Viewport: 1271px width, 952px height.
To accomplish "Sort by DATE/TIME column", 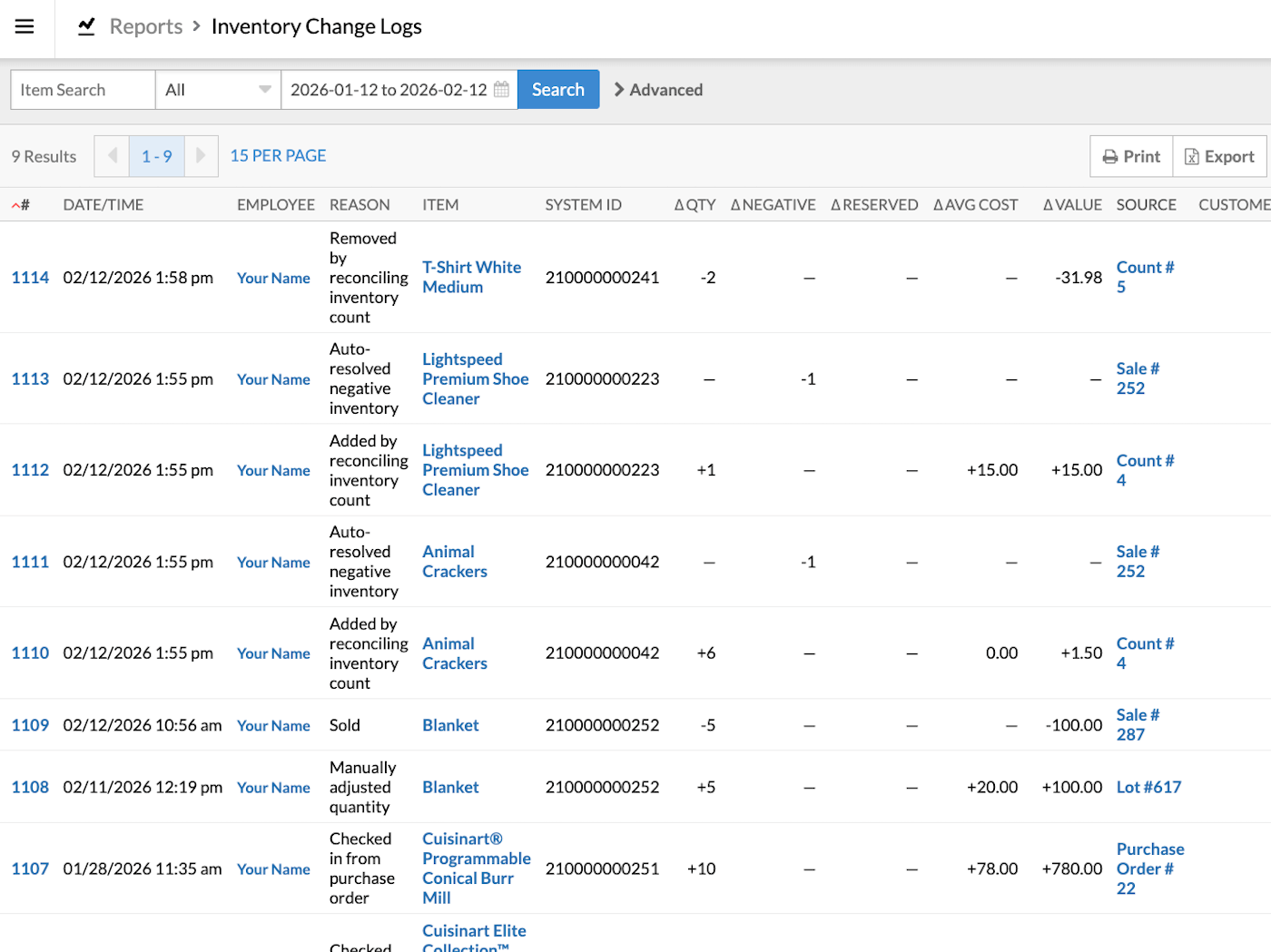I will (103, 205).
